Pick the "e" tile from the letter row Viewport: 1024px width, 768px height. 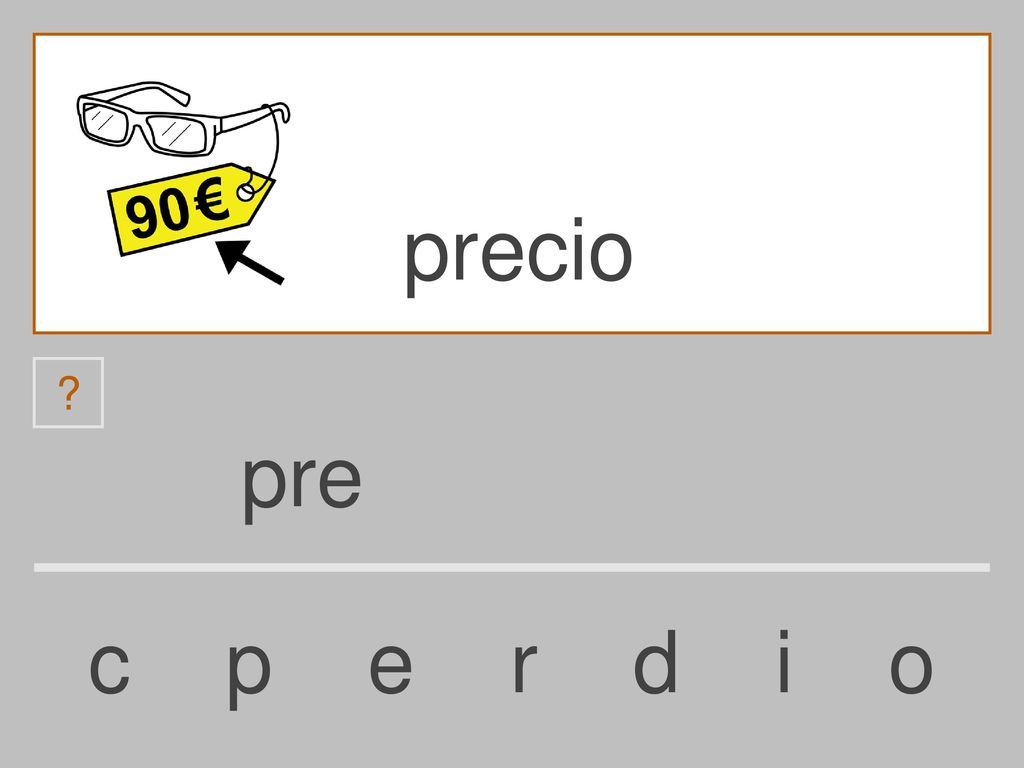391,667
